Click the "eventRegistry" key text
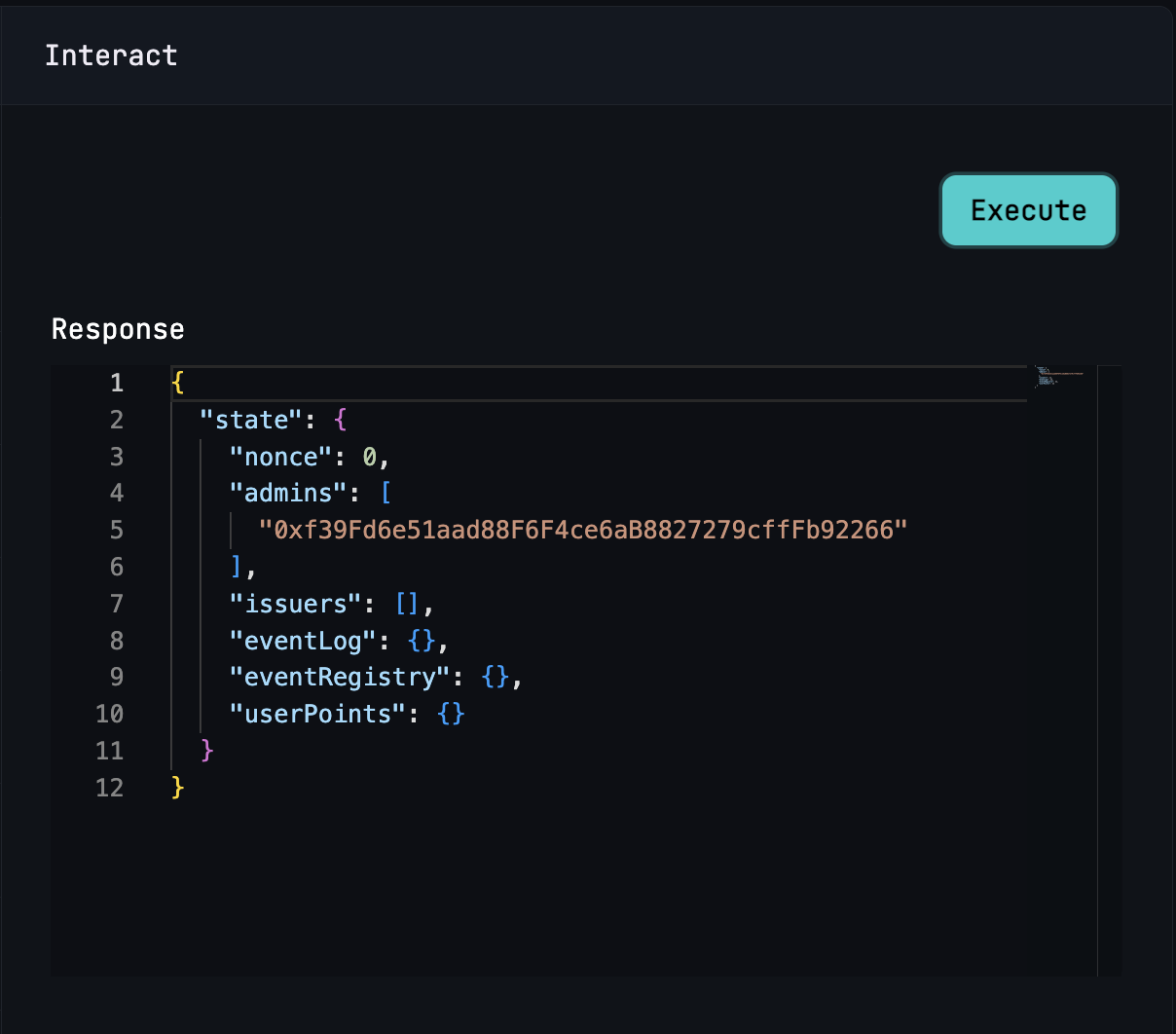The width and height of the screenshot is (1176, 1034). coord(340,677)
